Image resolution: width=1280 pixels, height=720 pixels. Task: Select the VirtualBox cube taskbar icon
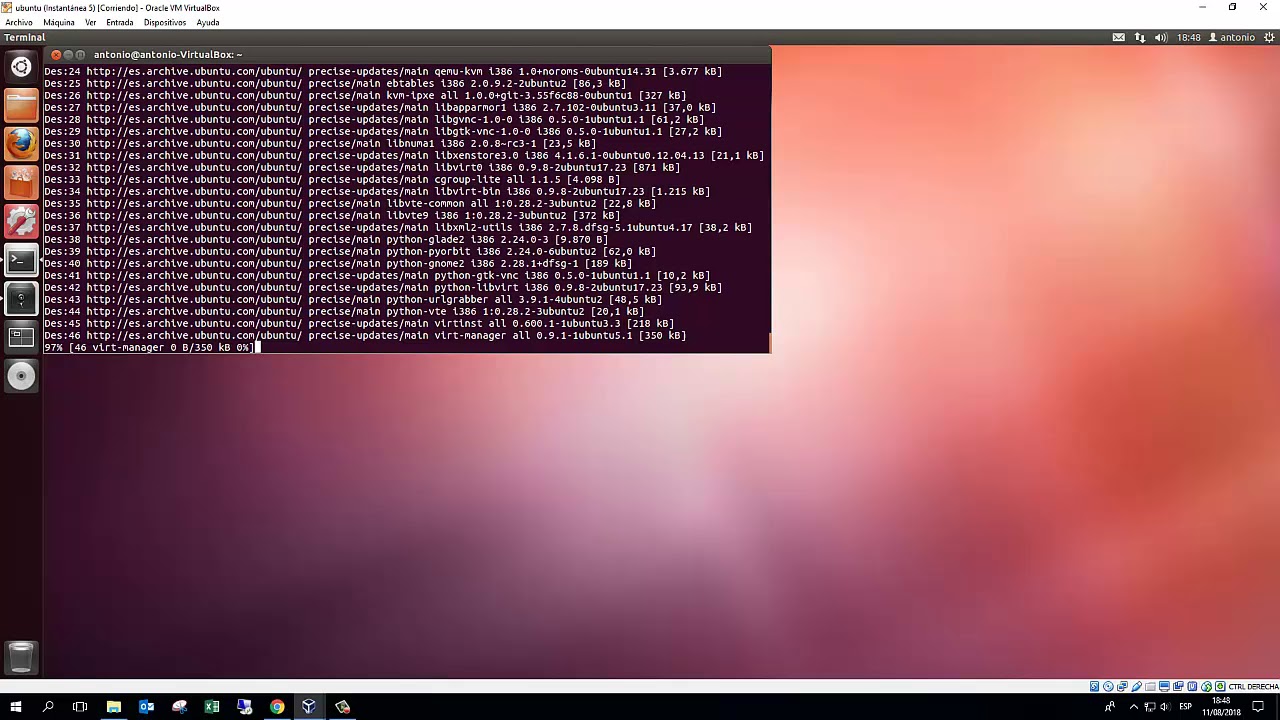click(309, 707)
